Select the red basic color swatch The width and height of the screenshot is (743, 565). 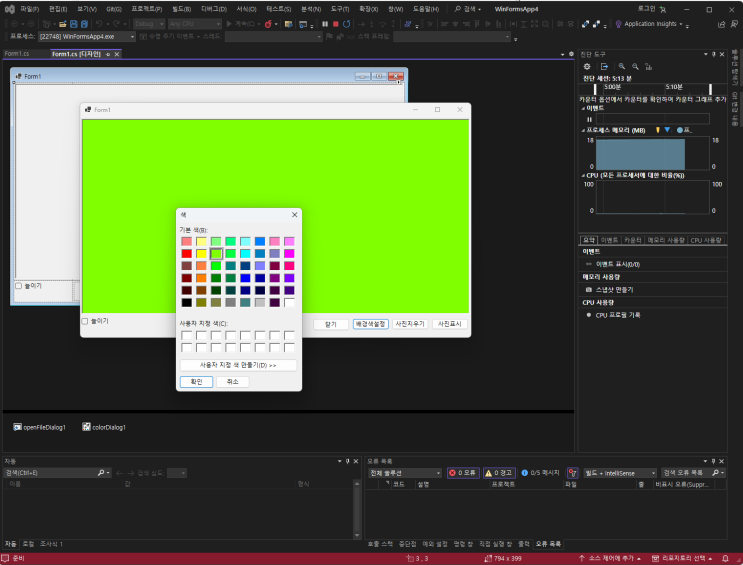pyautogui.click(x=187, y=254)
